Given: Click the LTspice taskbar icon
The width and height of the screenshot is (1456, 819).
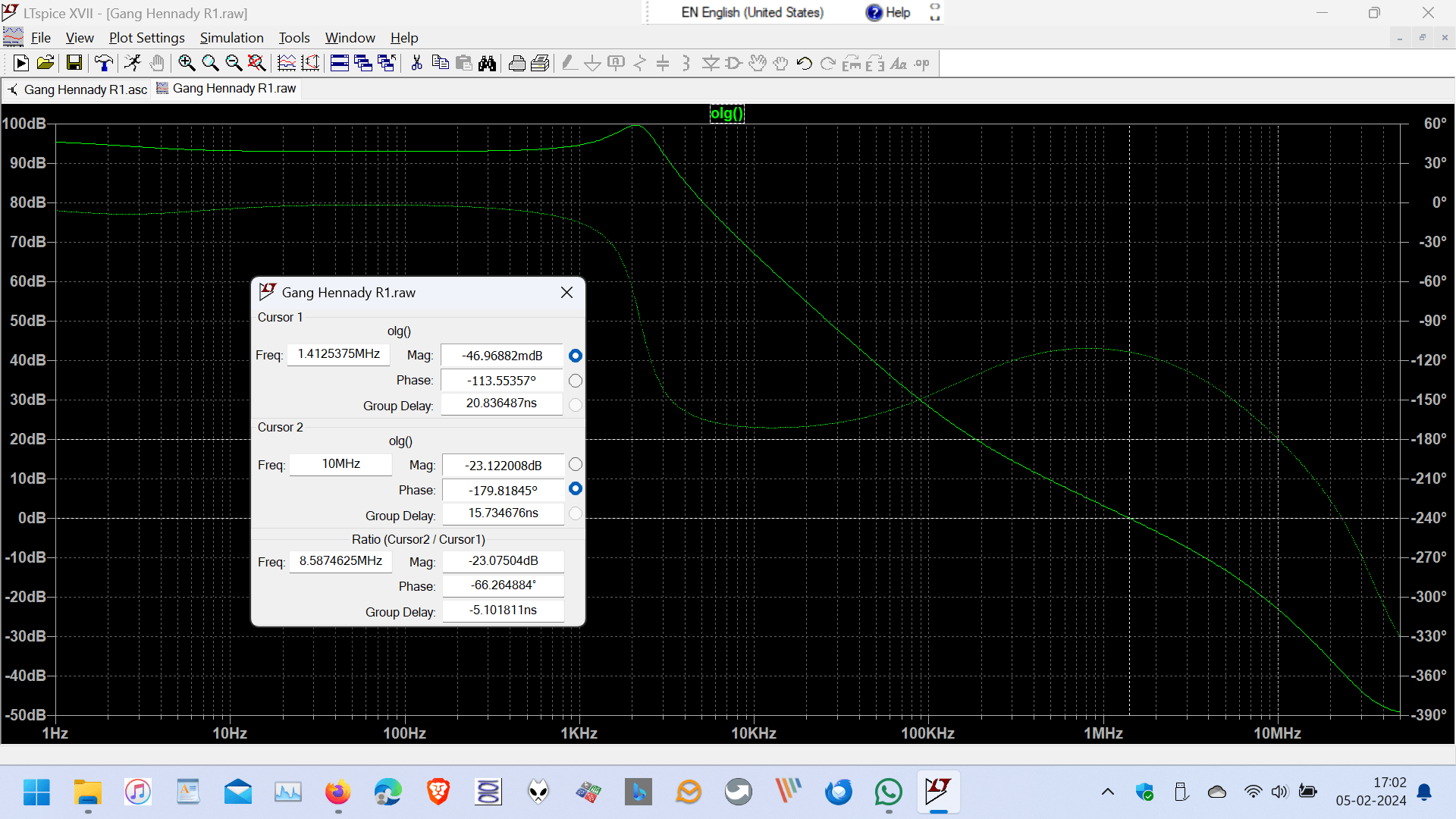Looking at the screenshot, I should click(938, 792).
